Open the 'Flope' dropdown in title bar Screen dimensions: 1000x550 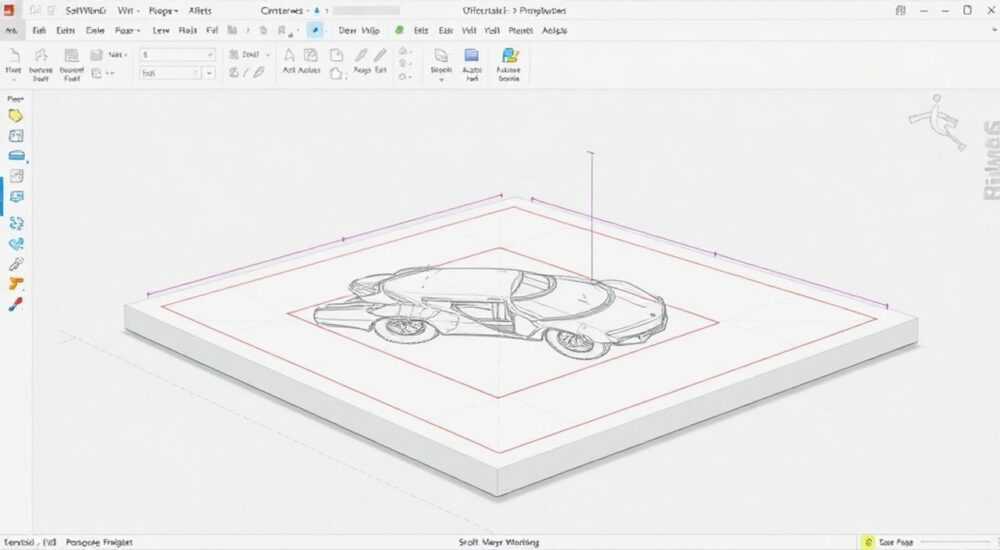click(x=163, y=11)
